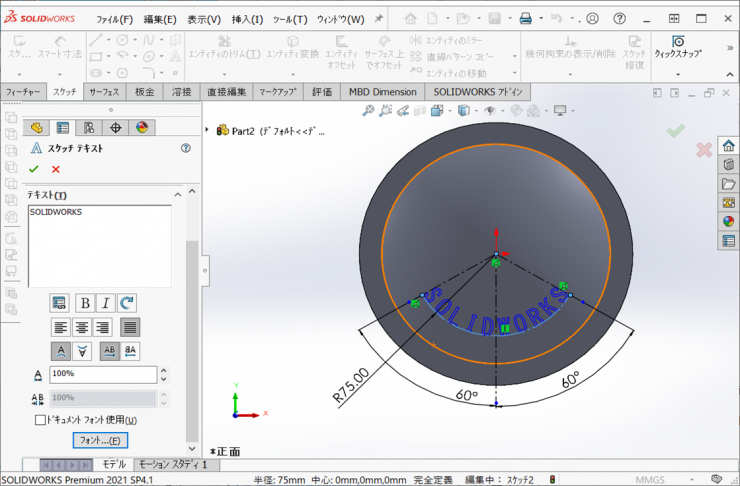Open PropertyManager tab icon

point(62,127)
